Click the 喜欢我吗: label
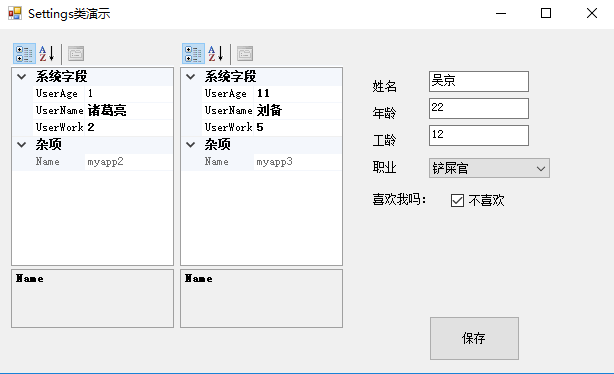 coord(399,200)
